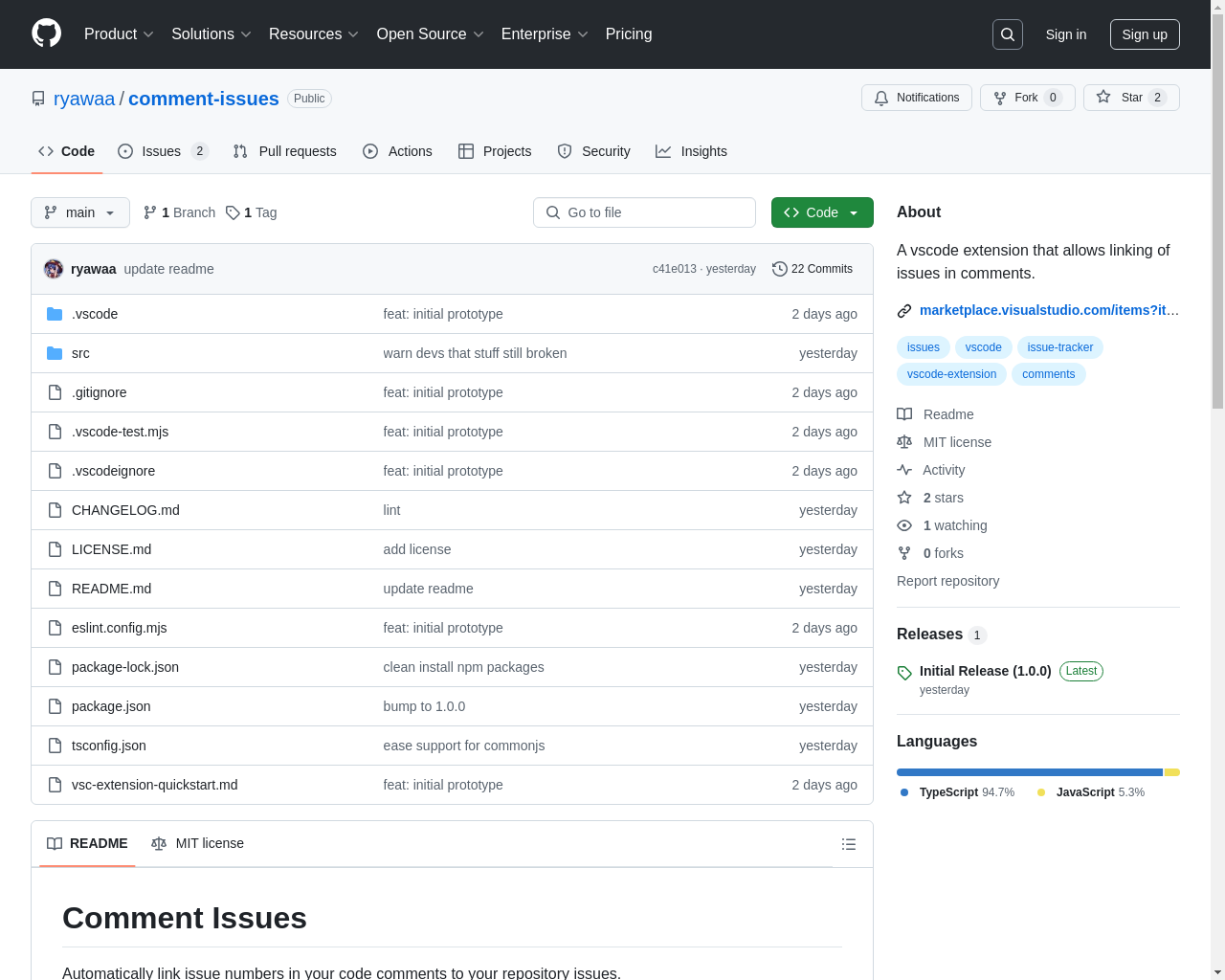Click the pulse icon beside Activity

[904, 470]
